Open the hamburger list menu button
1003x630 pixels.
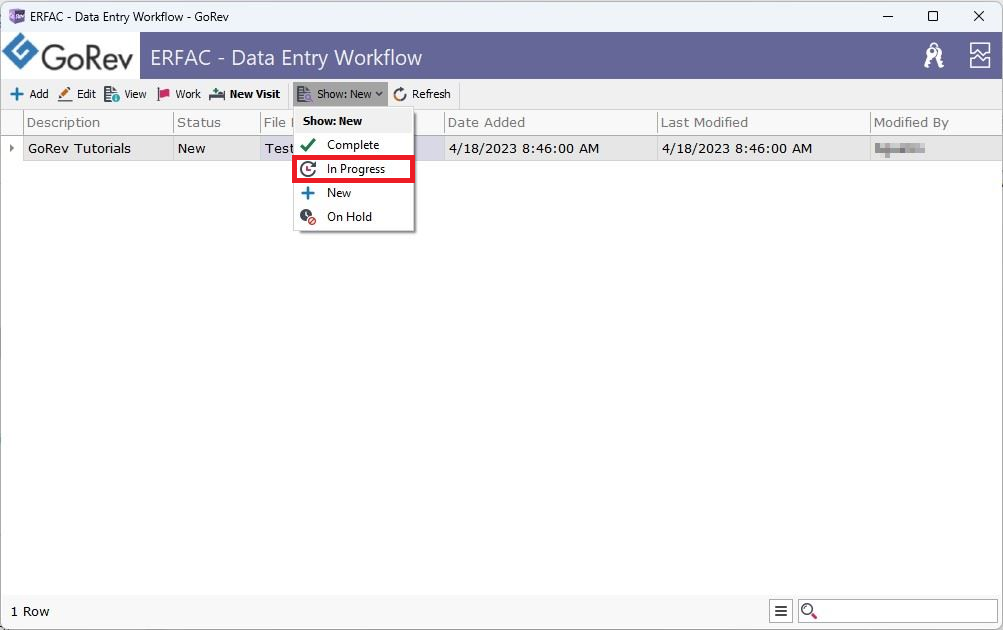pos(781,611)
